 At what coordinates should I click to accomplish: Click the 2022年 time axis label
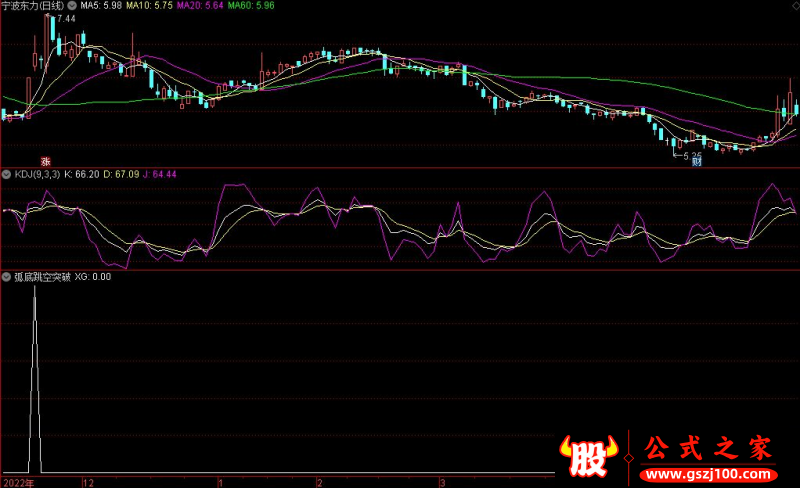[16, 481]
